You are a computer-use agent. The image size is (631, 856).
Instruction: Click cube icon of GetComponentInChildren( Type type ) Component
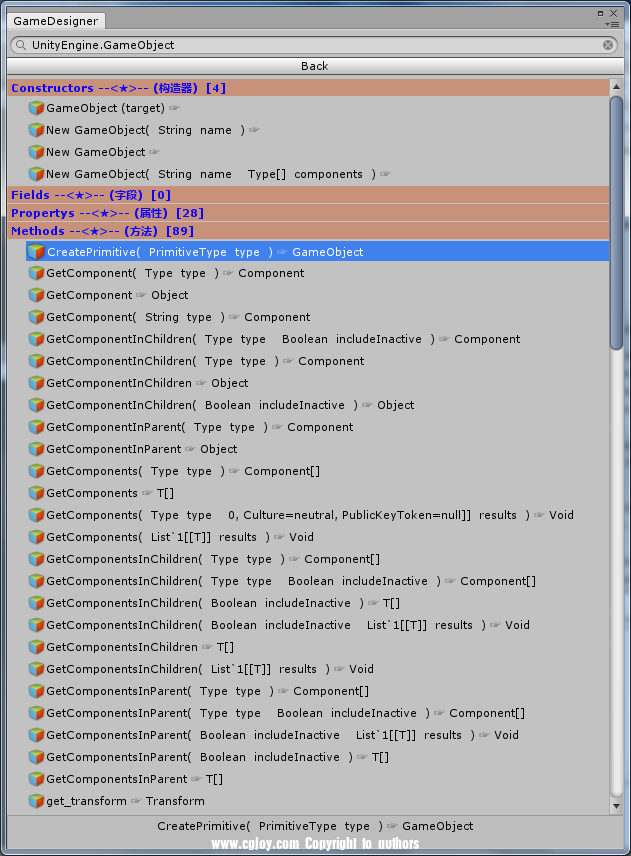(x=36, y=361)
